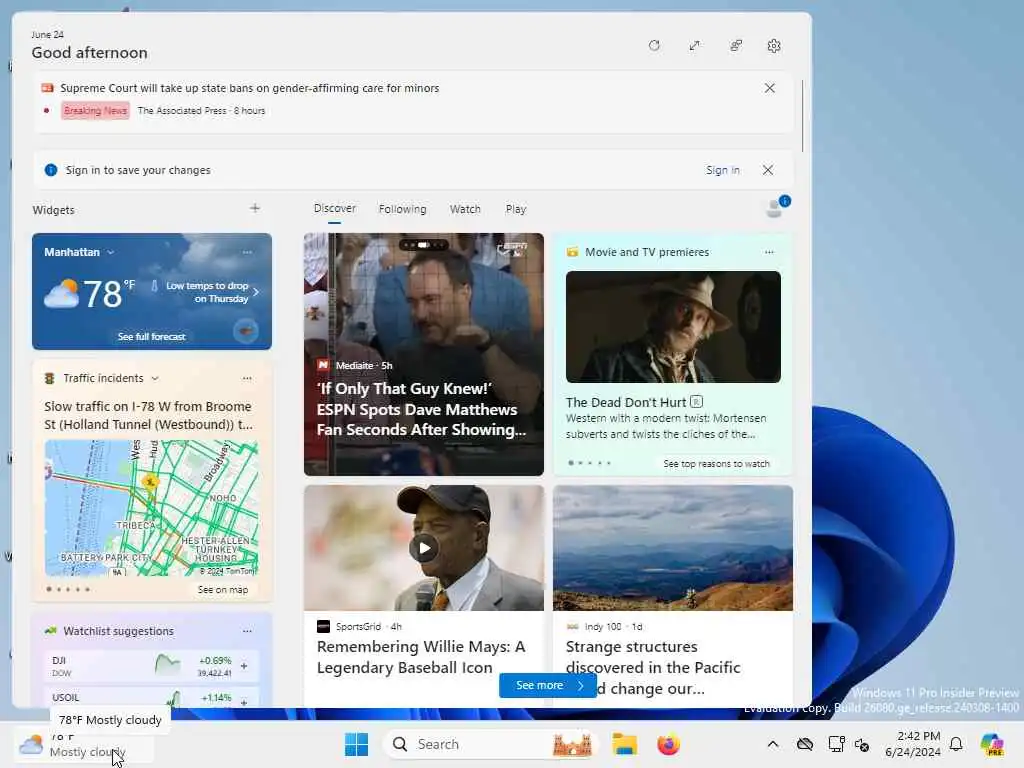Refresh the widgets feed

(x=654, y=46)
